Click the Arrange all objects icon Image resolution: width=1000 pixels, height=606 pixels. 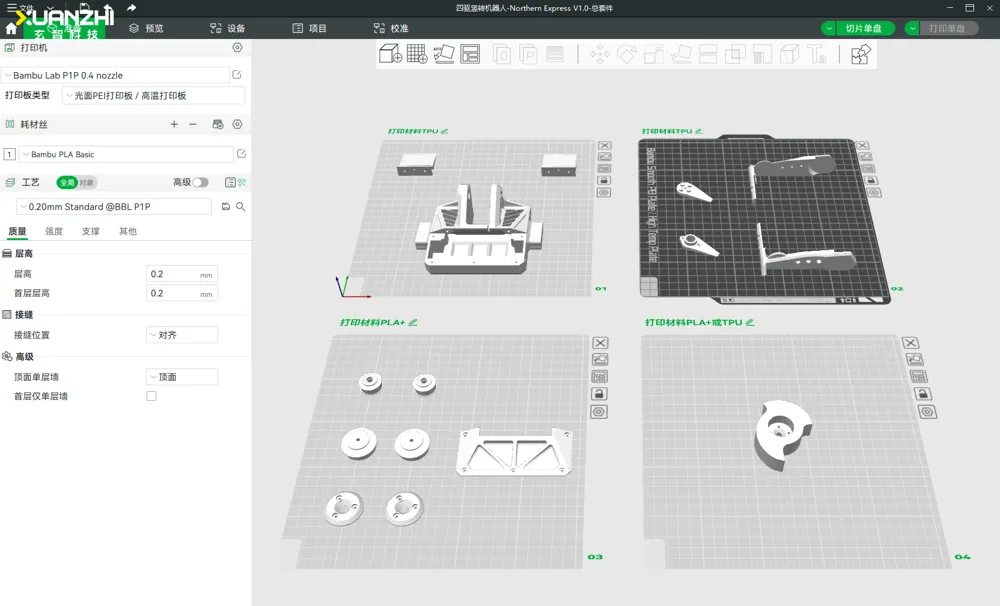click(x=470, y=54)
